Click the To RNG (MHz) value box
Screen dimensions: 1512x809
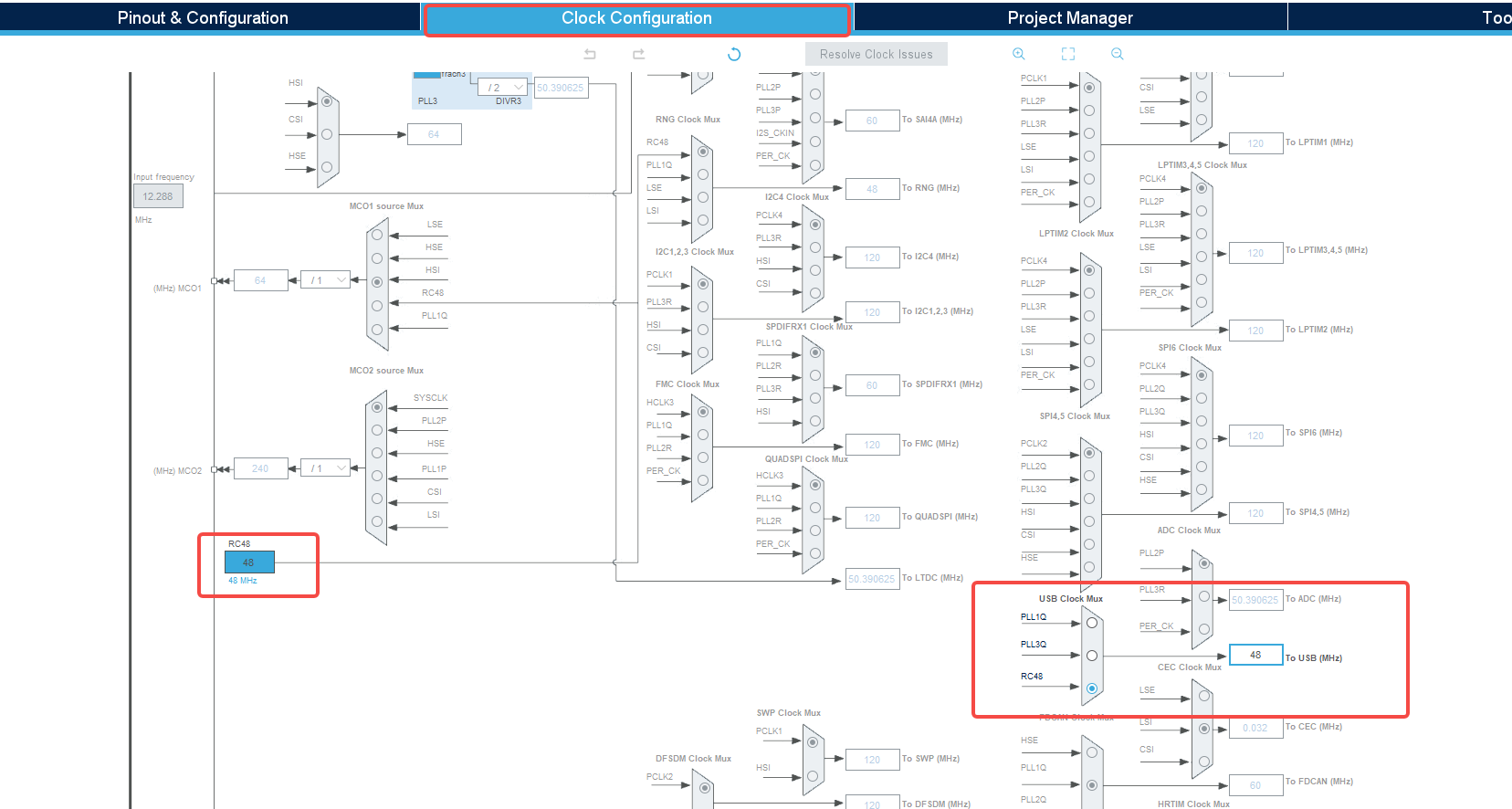872,189
